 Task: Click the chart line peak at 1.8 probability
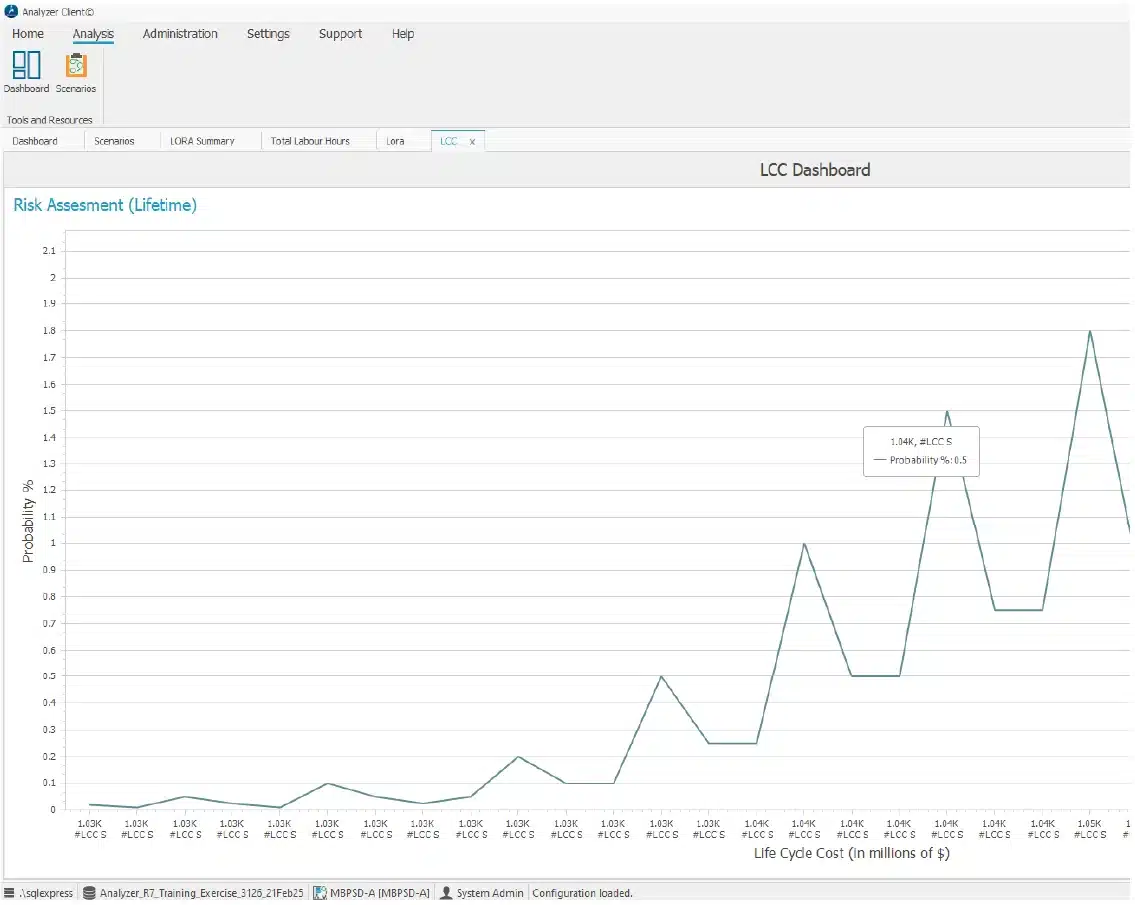[1089, 332]
